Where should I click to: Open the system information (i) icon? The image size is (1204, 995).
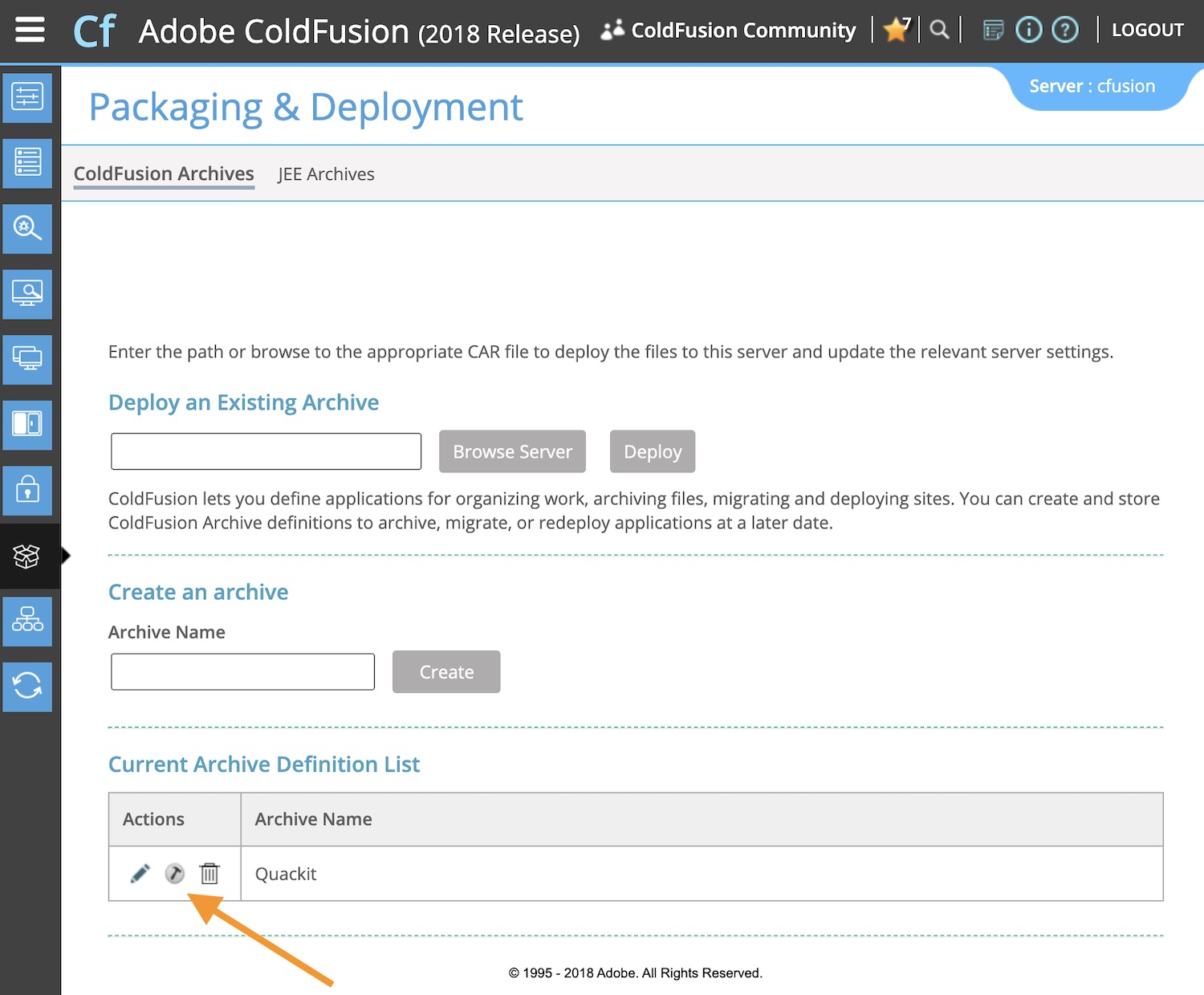click(x=1028, y=31)
